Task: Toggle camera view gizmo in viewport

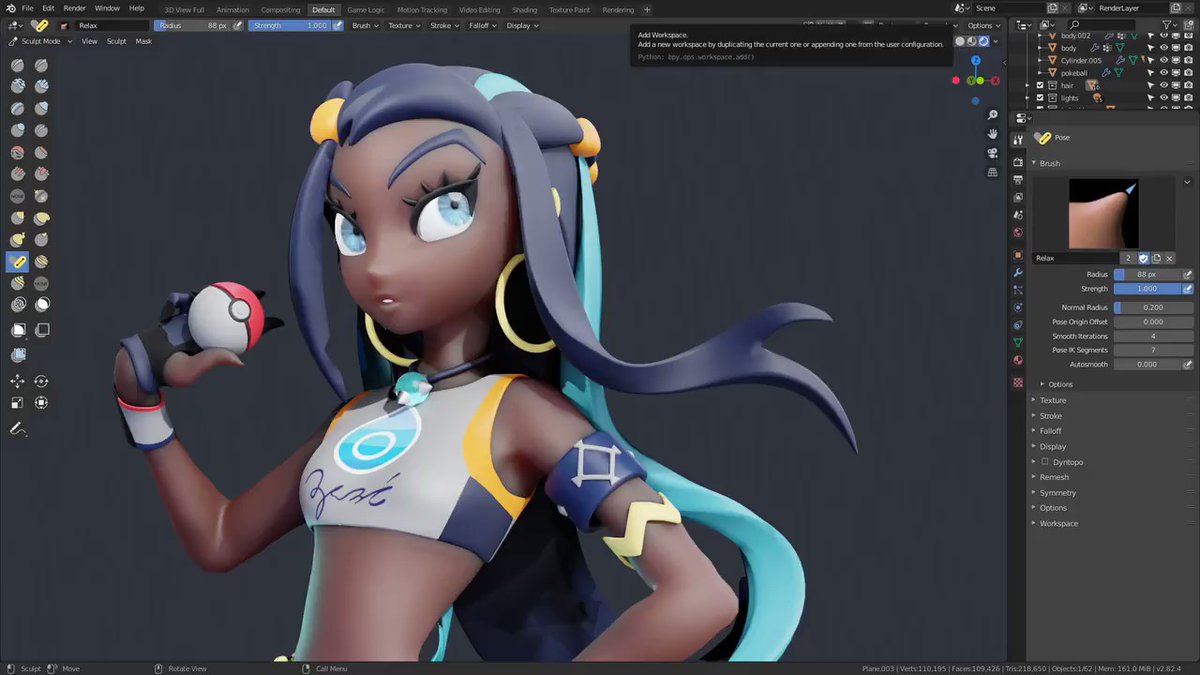Action: point(992,153)
